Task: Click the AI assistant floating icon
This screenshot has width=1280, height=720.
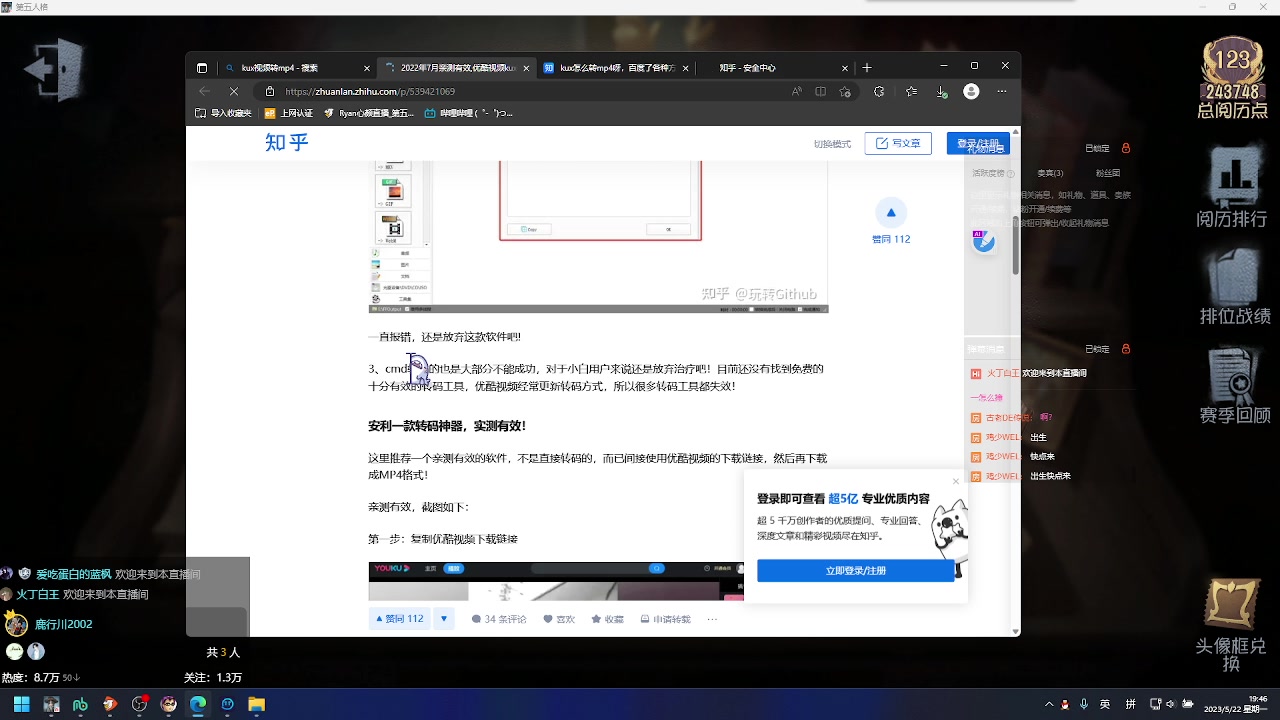Action: tap(984, 241)
